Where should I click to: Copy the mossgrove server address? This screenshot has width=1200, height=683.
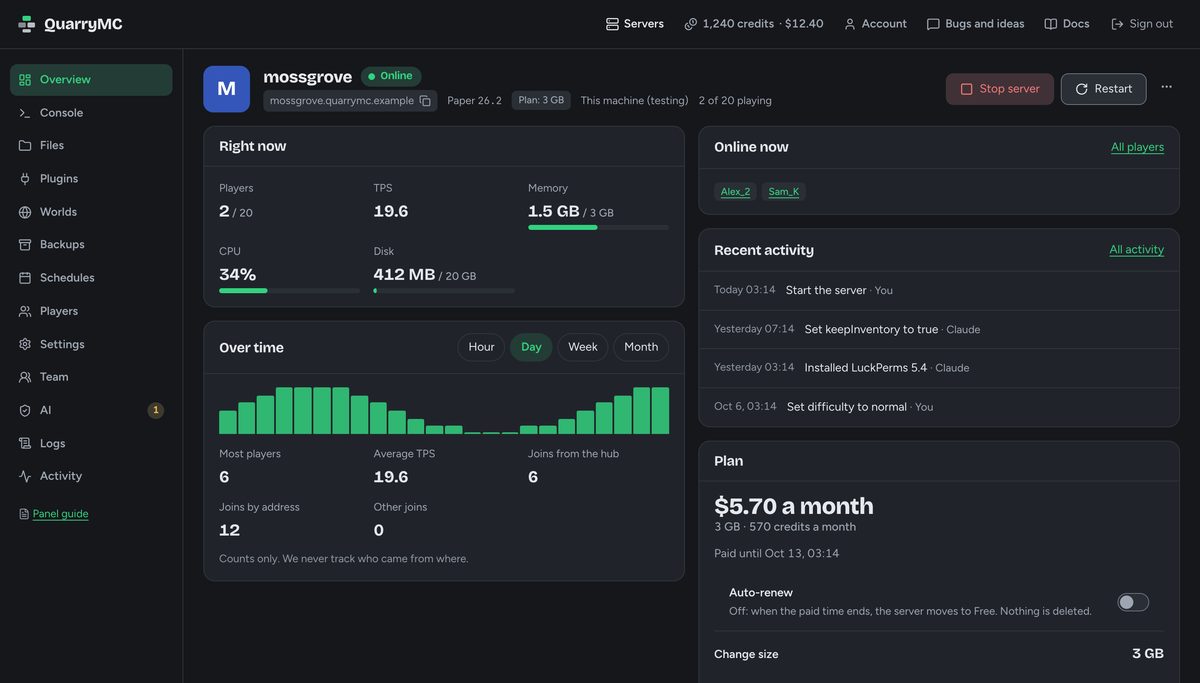tap(425, 101)
